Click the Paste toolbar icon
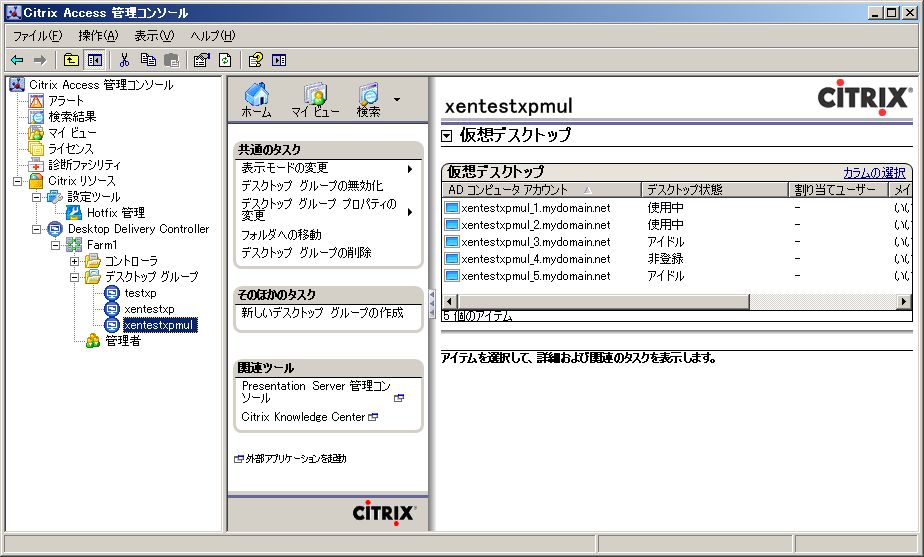The image size is (924, 557). pos(171,60)
